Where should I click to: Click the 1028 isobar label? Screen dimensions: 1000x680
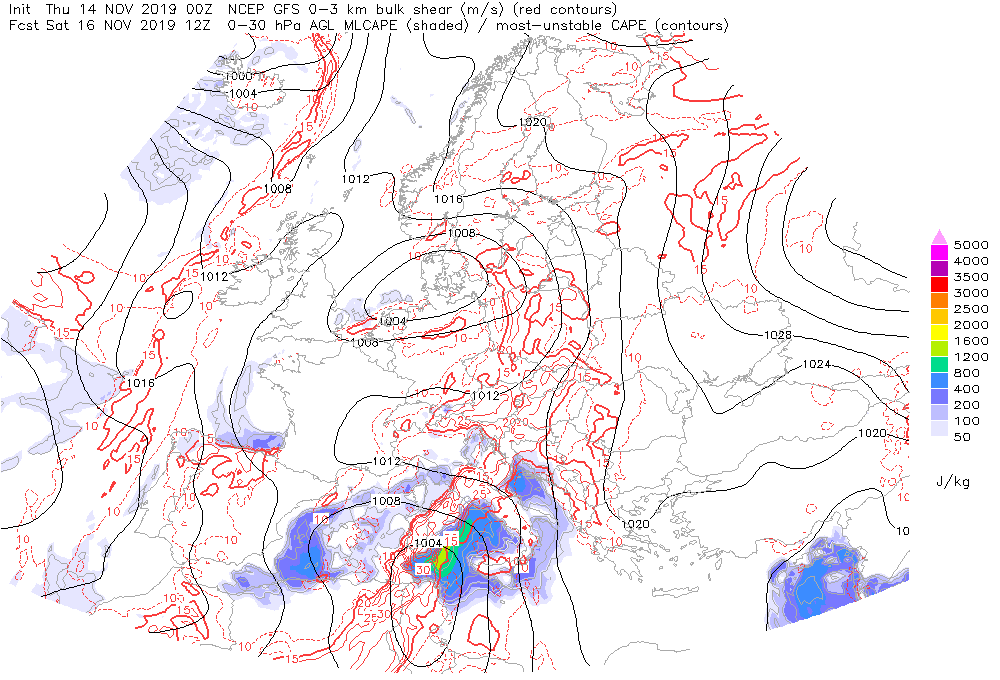pyautogui.click(x=777, y=335)
